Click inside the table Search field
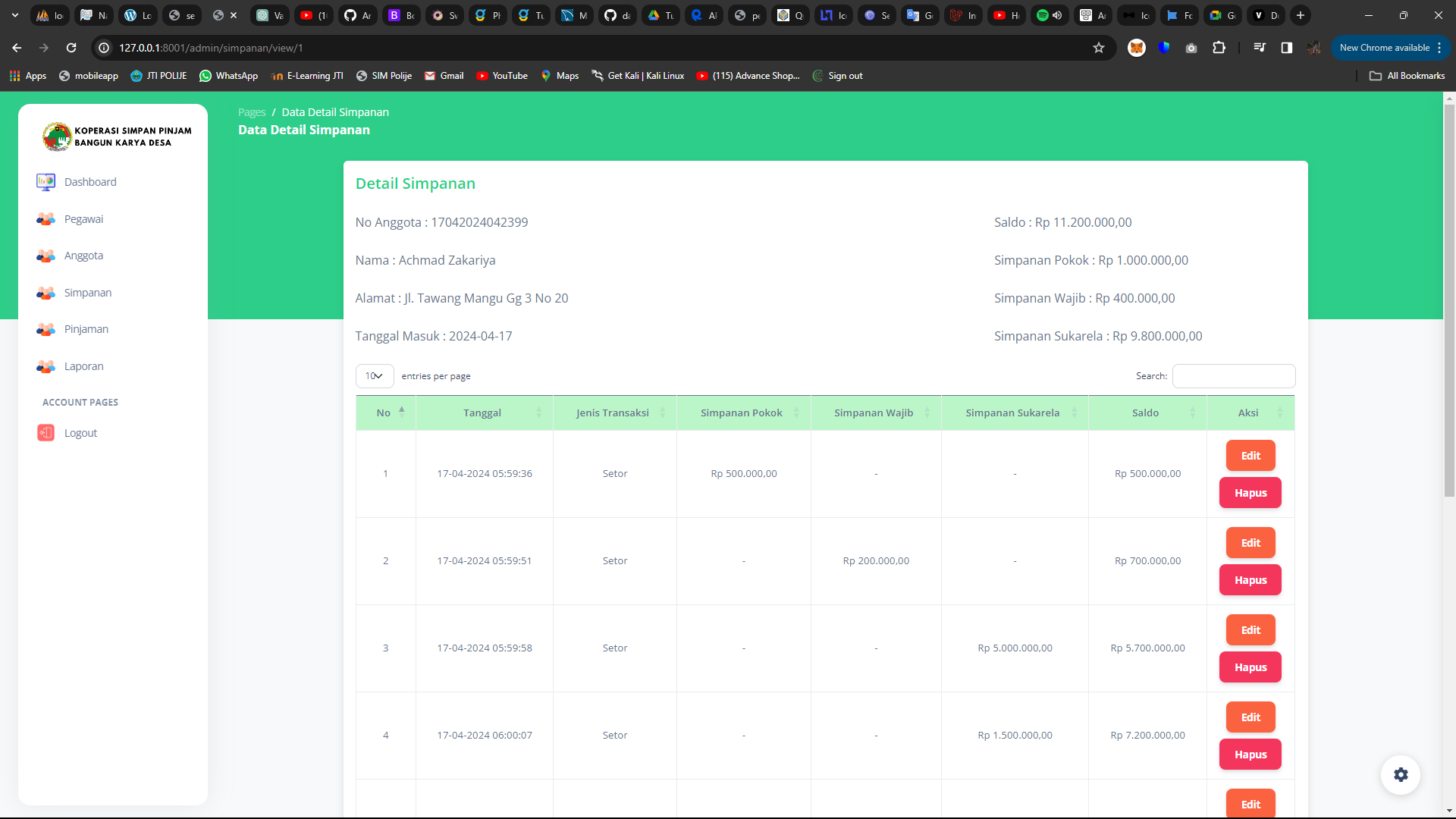 pyautogui.click(x=1234, y=376)
